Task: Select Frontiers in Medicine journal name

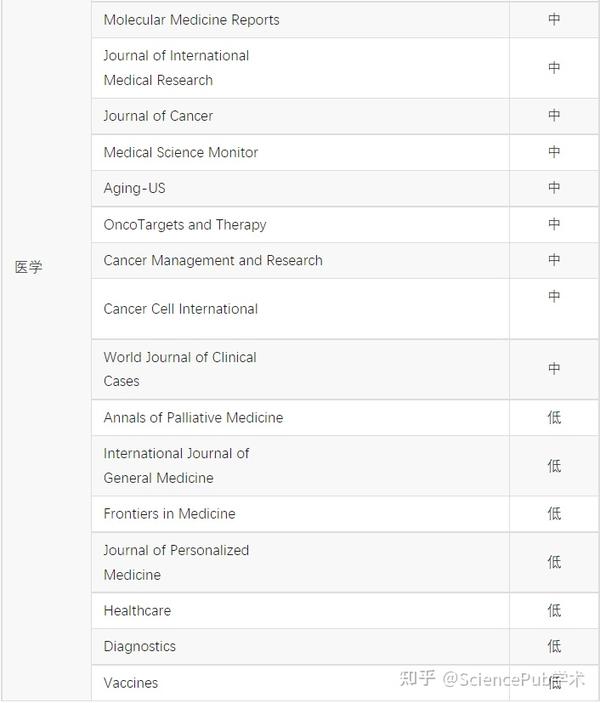Action: [170, 514]
